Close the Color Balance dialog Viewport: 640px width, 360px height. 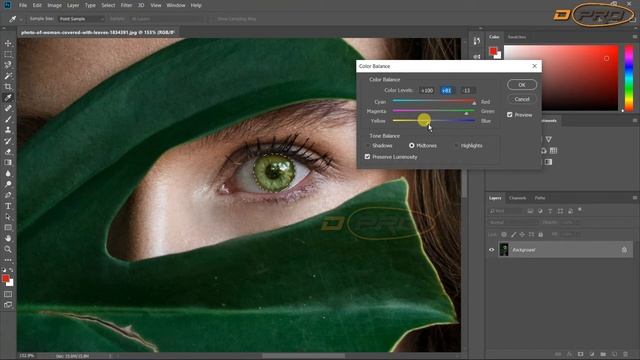point(535,66)
